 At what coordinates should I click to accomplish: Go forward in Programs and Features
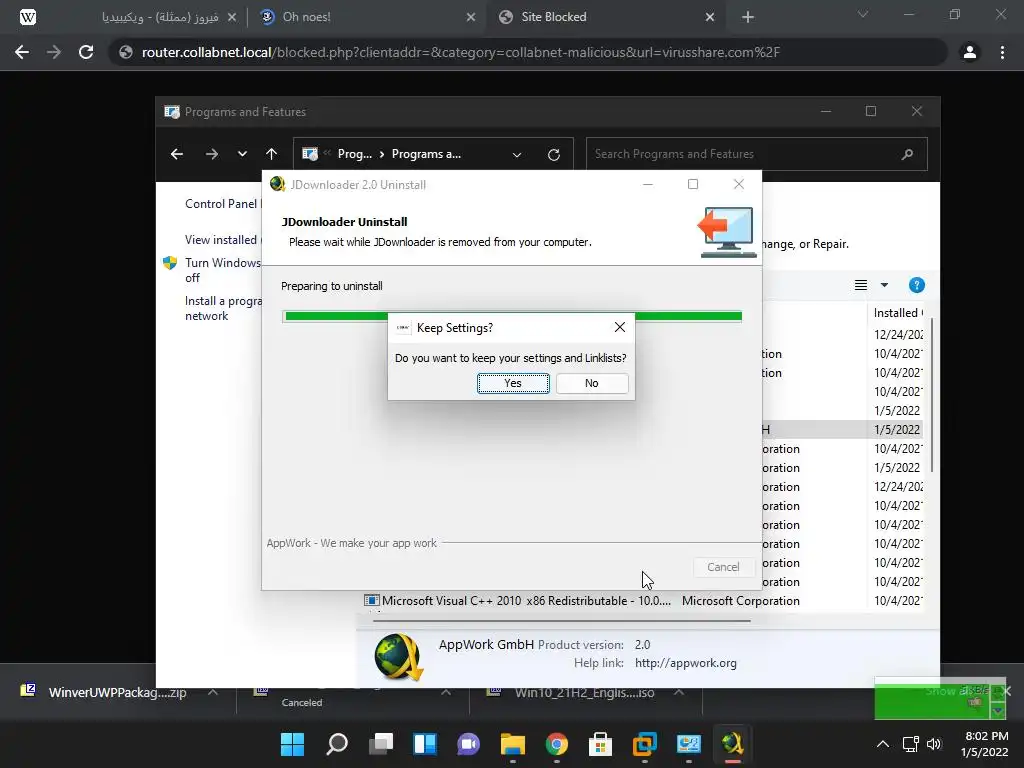(212, 154)
